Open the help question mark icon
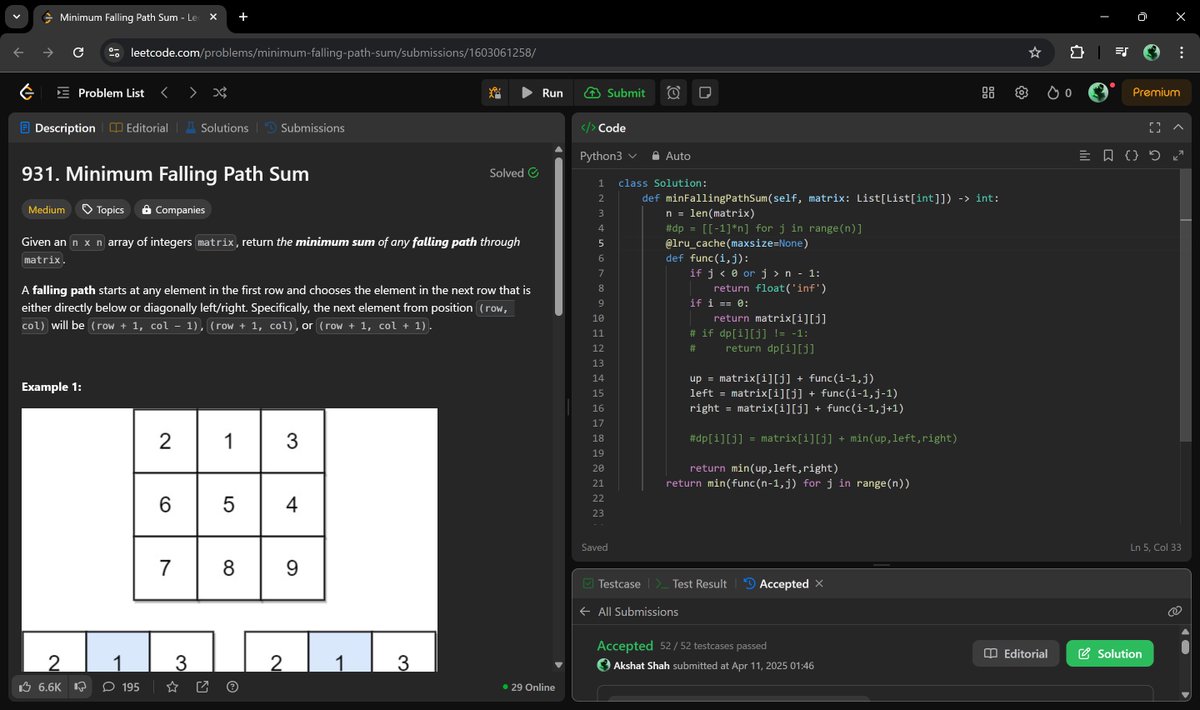The image size is (1200, 710). point(233,687)
